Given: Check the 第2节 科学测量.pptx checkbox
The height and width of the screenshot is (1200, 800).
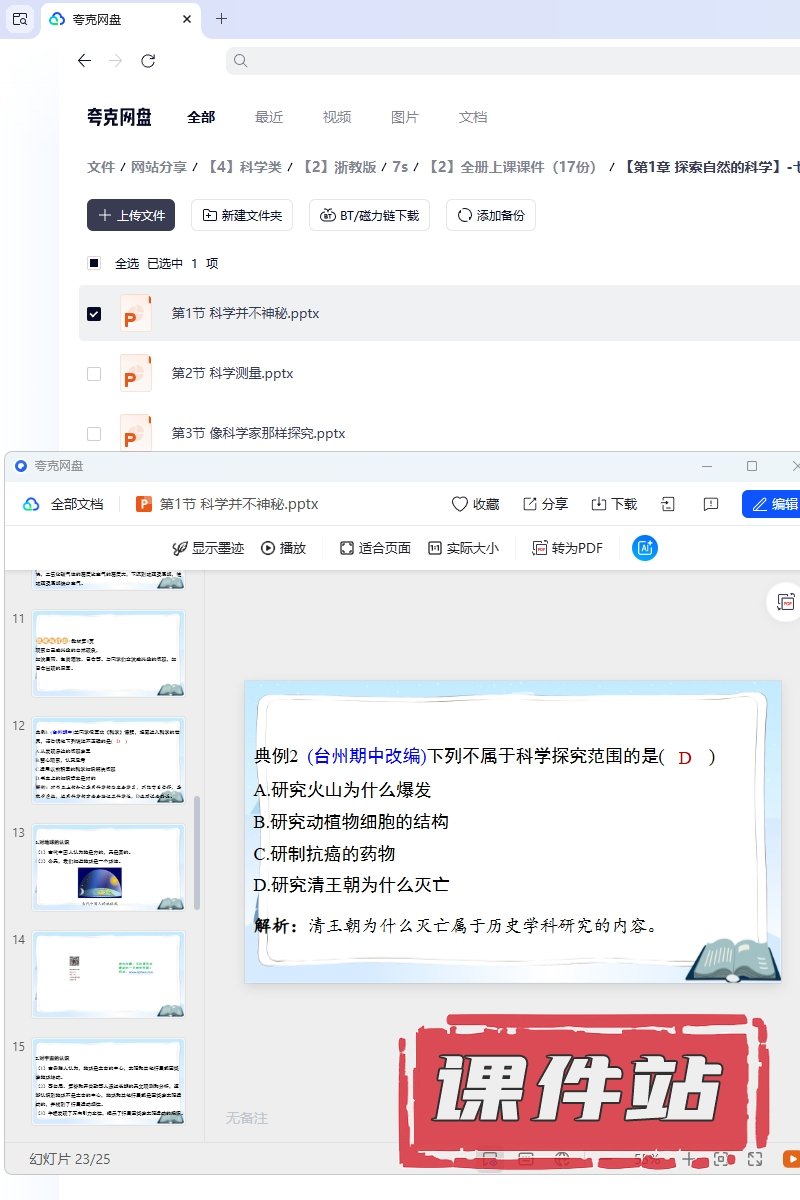Looking at the screenshot, I should click(94, 373).
